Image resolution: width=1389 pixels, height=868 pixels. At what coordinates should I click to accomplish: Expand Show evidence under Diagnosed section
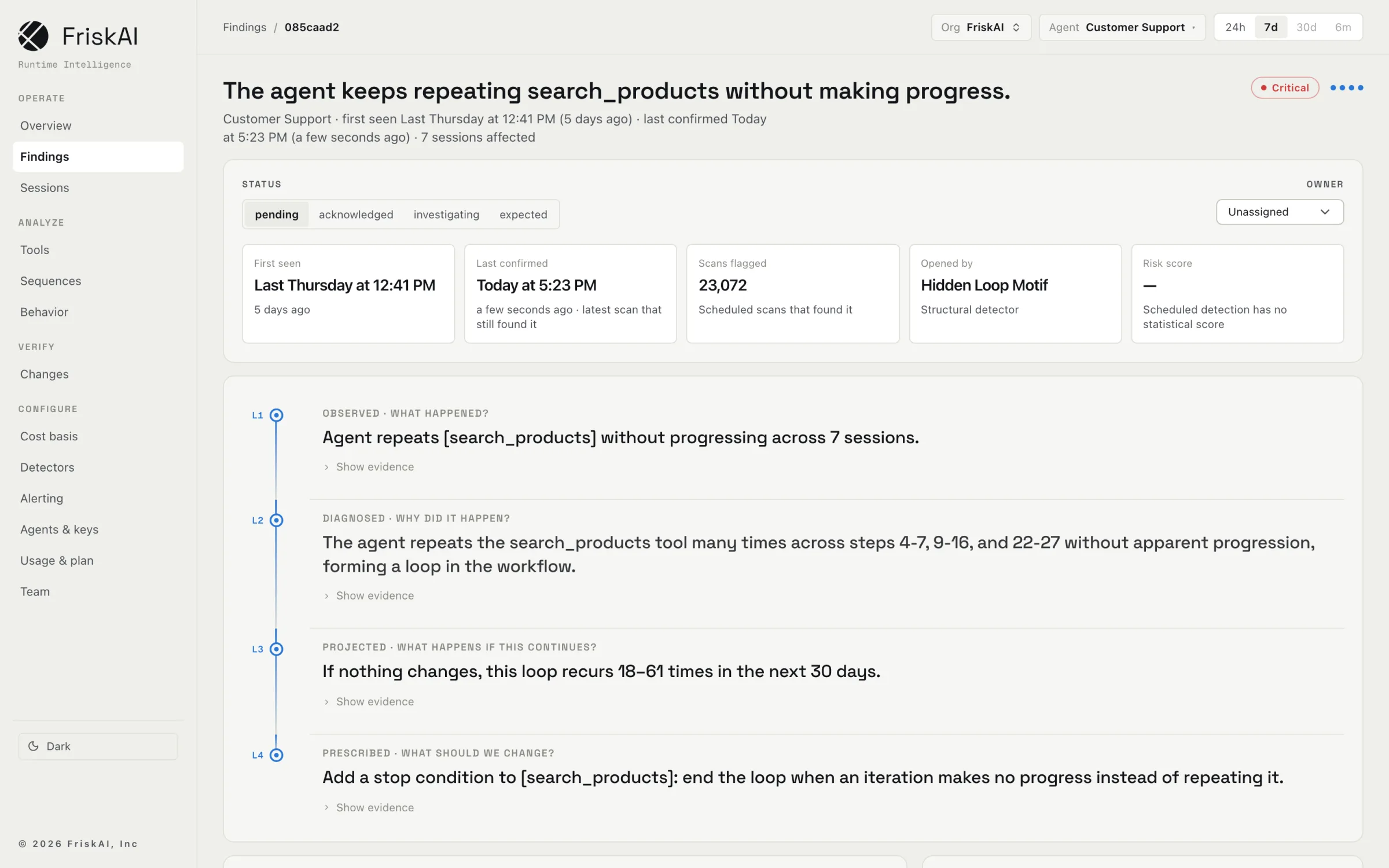(x=369, y=595)
